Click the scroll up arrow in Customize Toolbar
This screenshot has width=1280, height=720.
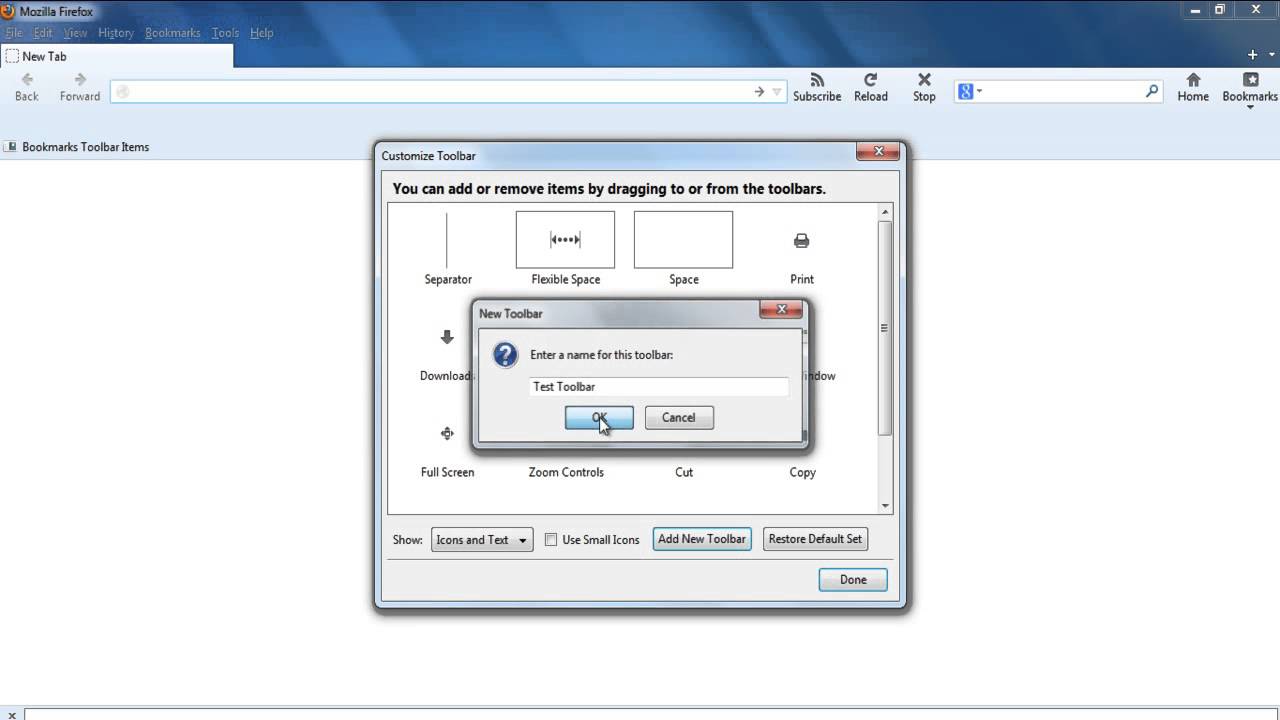click(884, 212)
